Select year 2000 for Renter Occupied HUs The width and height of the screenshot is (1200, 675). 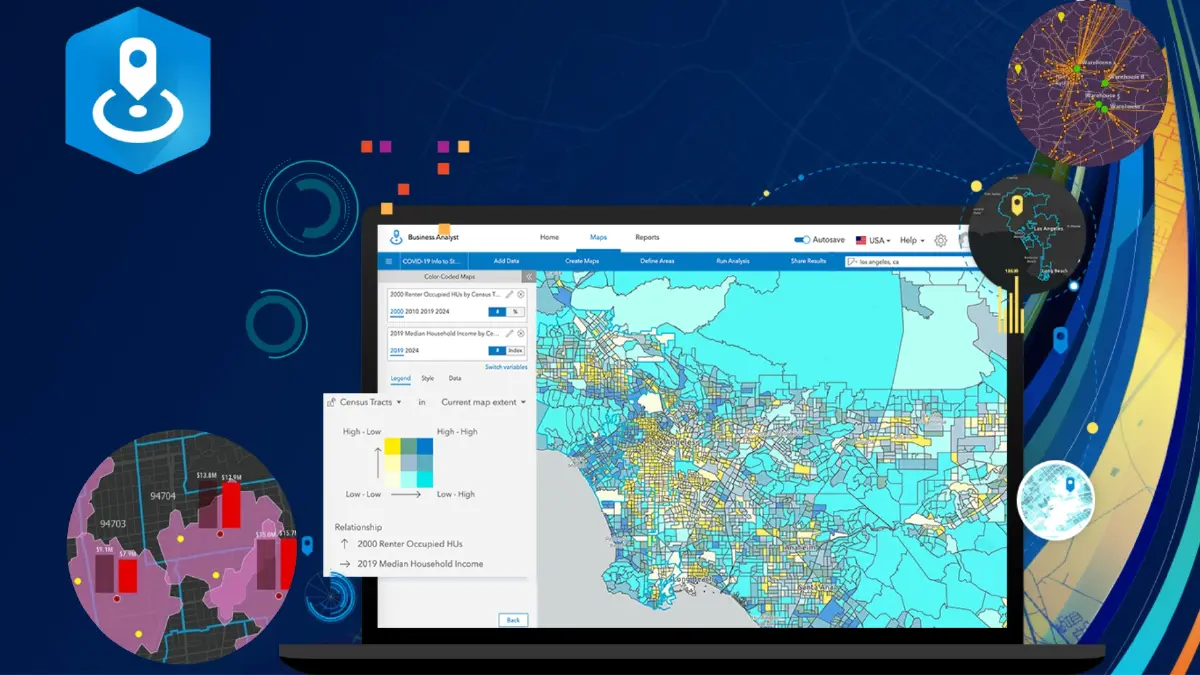396,312
